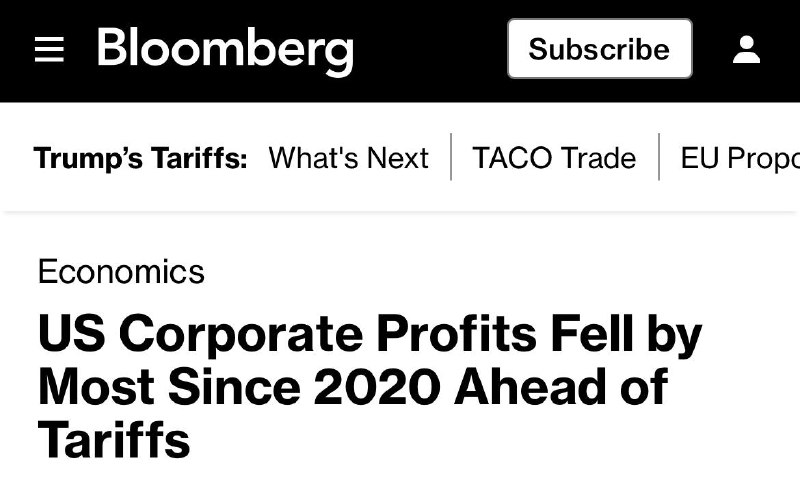View the EU topic at the bar's right edge

coord(740,158)
